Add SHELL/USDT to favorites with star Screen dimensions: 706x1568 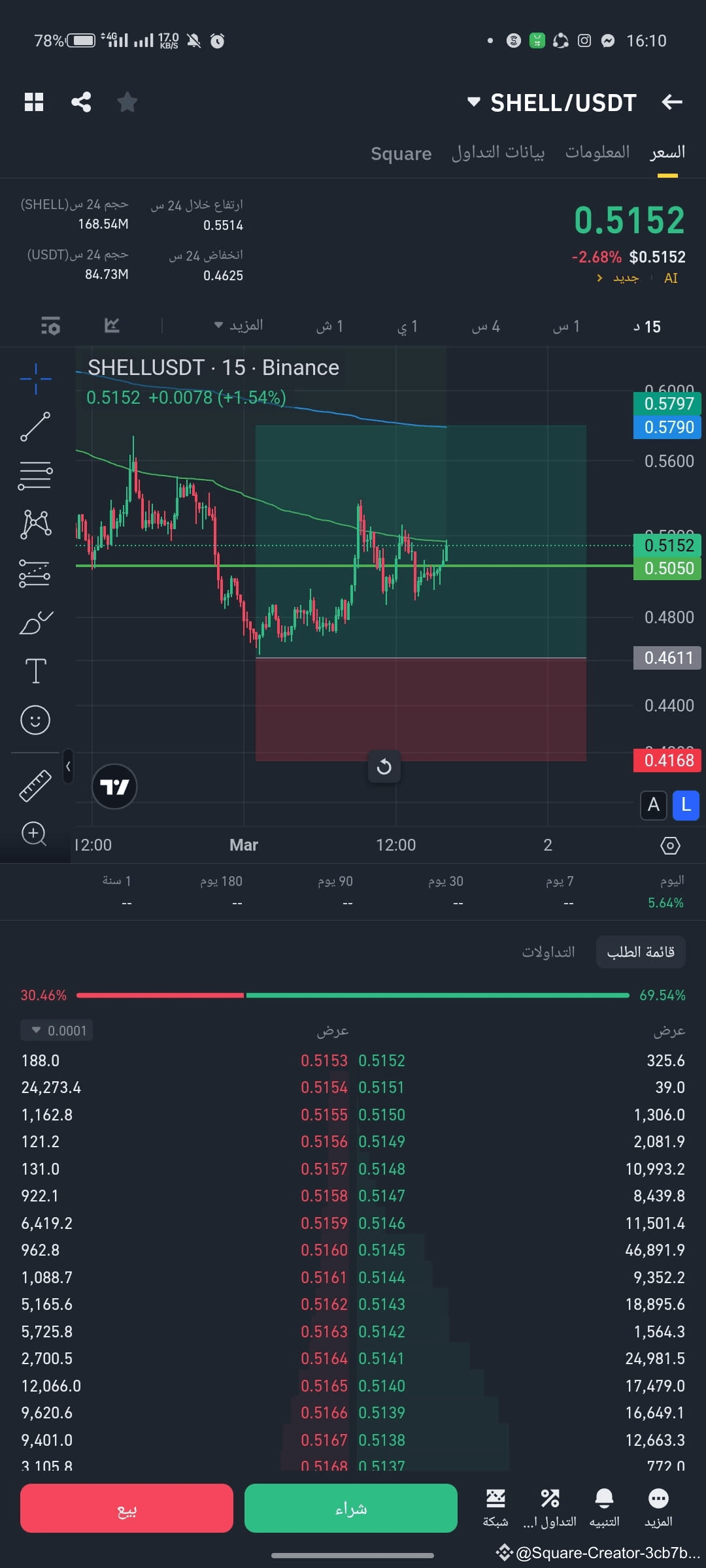[x=127, y=102]
